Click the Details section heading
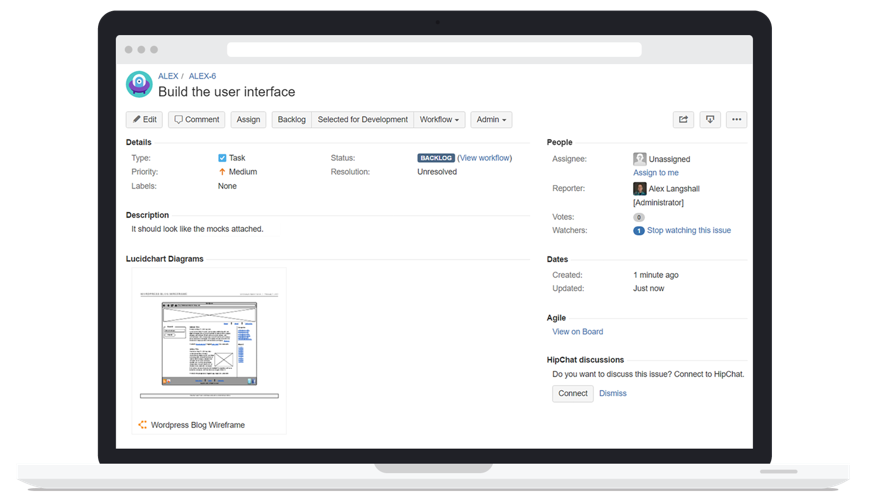Image resolution: width=871 pixels, height=496 pixels. tap(138, 142)
